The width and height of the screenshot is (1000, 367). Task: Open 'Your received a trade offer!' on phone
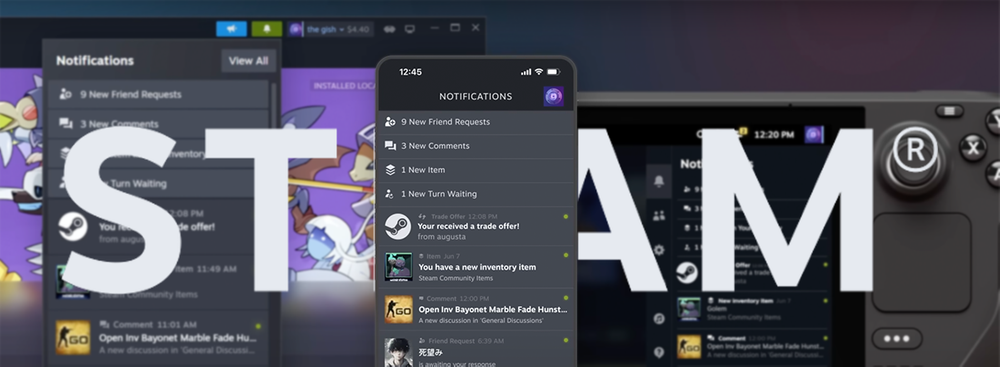[x=476, y=227]
